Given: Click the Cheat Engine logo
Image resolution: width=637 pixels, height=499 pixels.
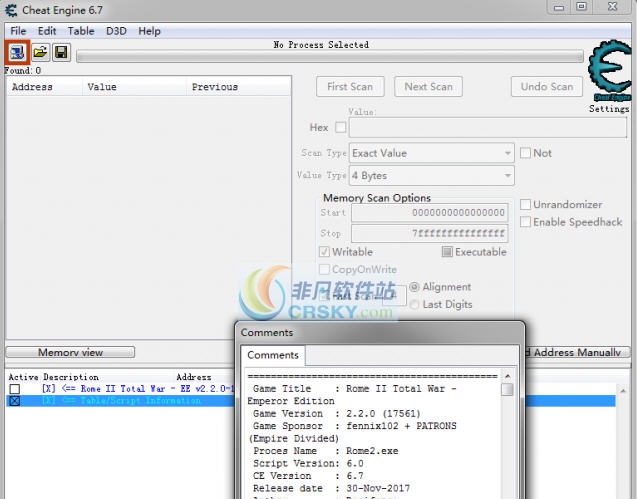Looking at the screenshot, I should tap(609, 70).
